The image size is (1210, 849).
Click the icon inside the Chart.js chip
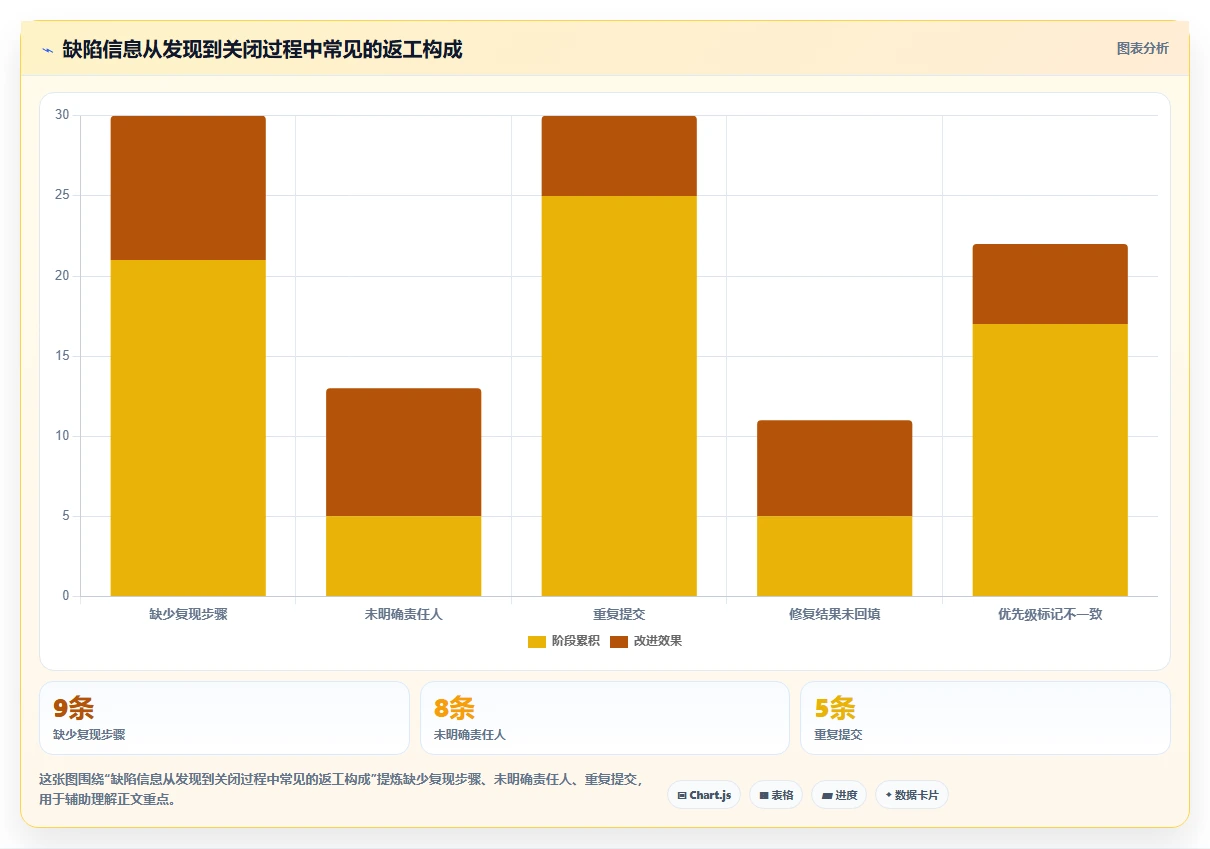pyautogui.click(x=682, y=796)
